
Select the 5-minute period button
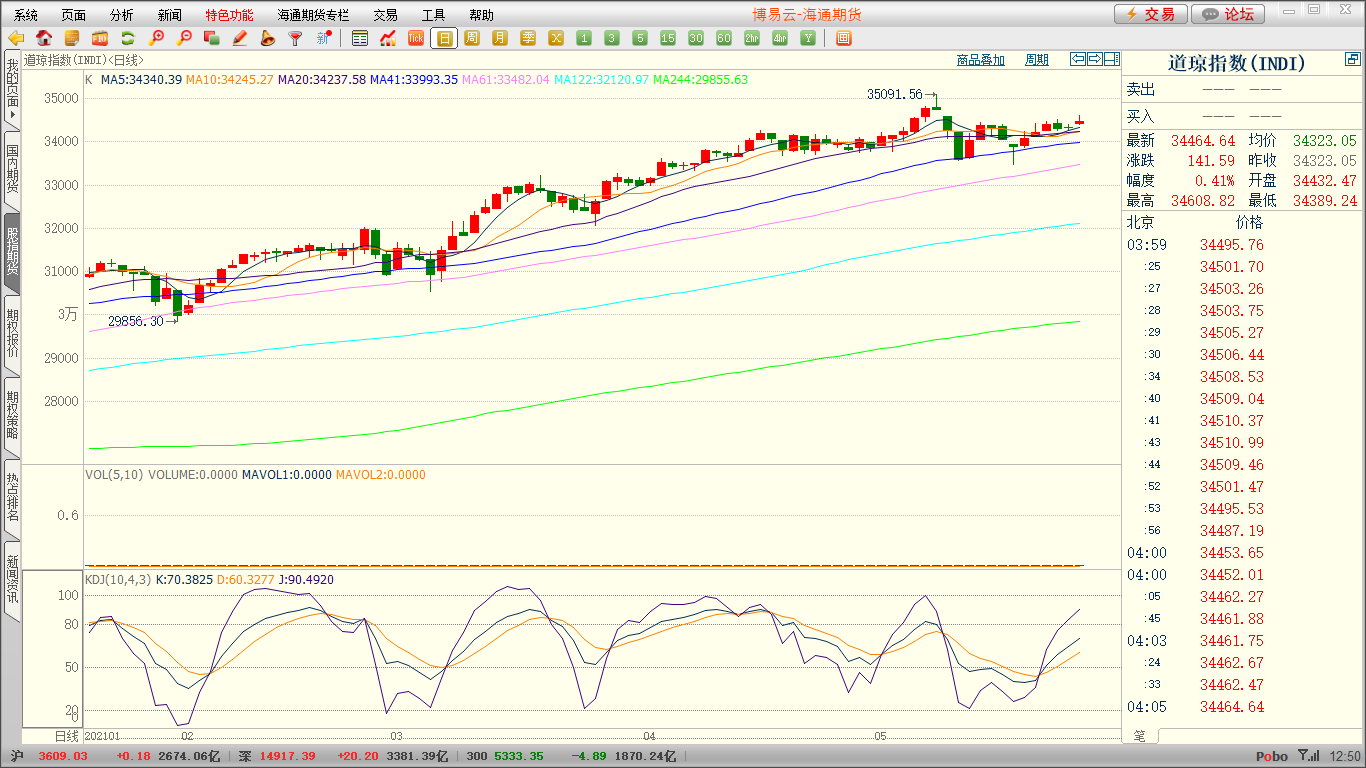640,38
